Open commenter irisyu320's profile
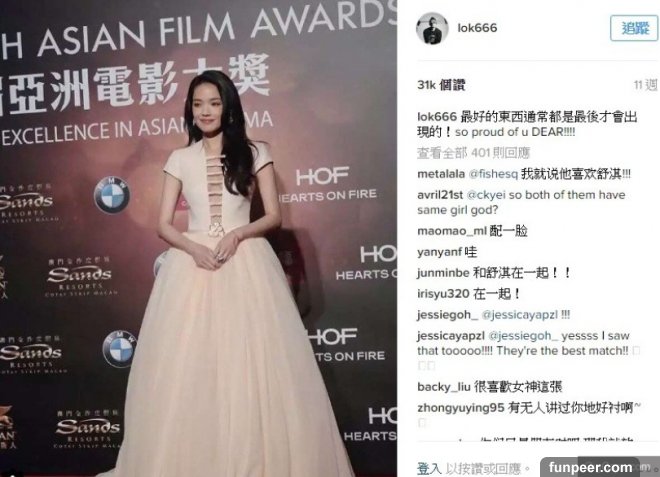Screen dimensions: 660x477 point(443,294)
